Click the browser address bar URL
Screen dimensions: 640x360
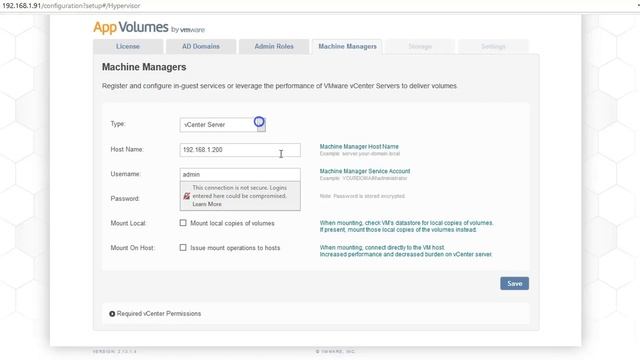click(71, 6)
